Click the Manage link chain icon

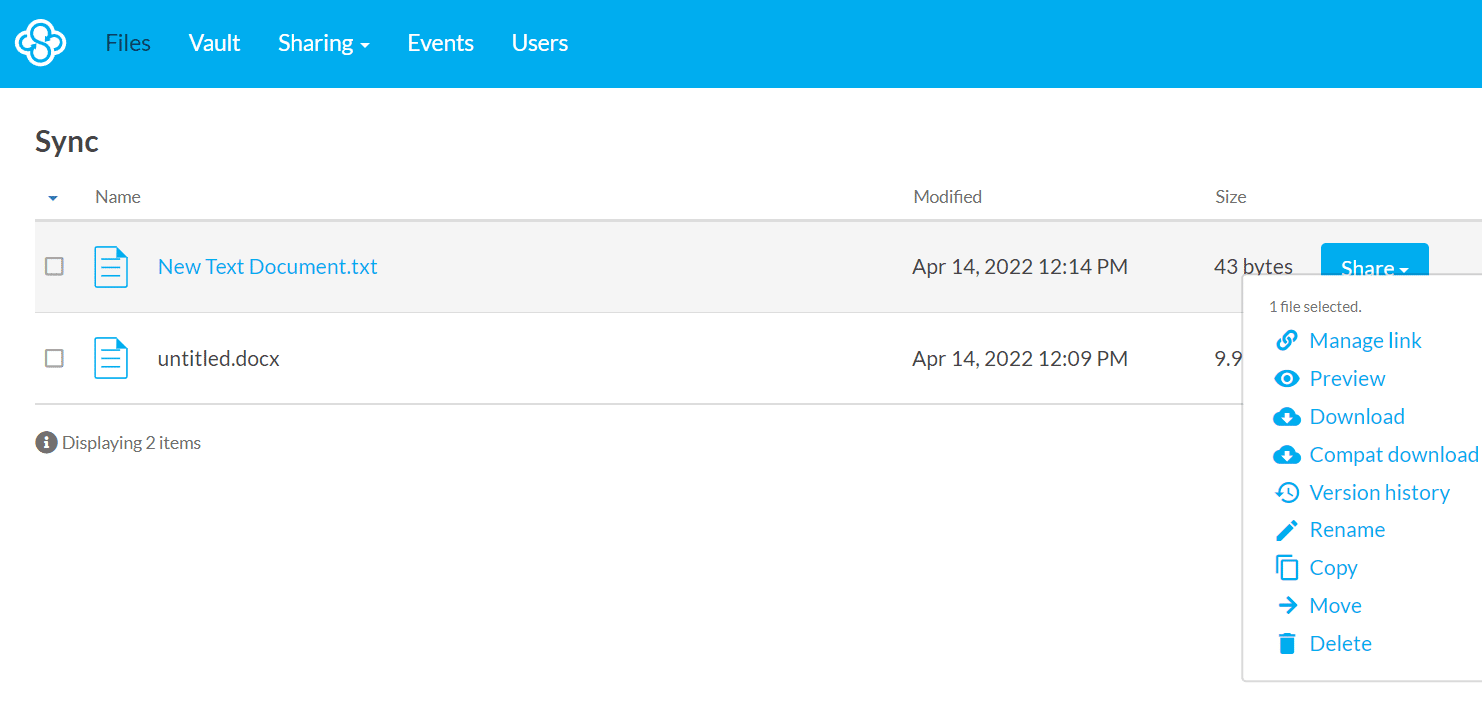pyautogui.click(x=1287, y=341)
